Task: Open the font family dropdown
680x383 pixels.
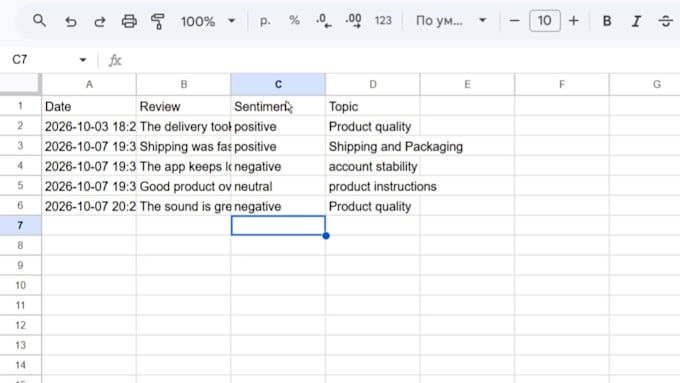Action: pyautogui.click(x=451, y=20)
